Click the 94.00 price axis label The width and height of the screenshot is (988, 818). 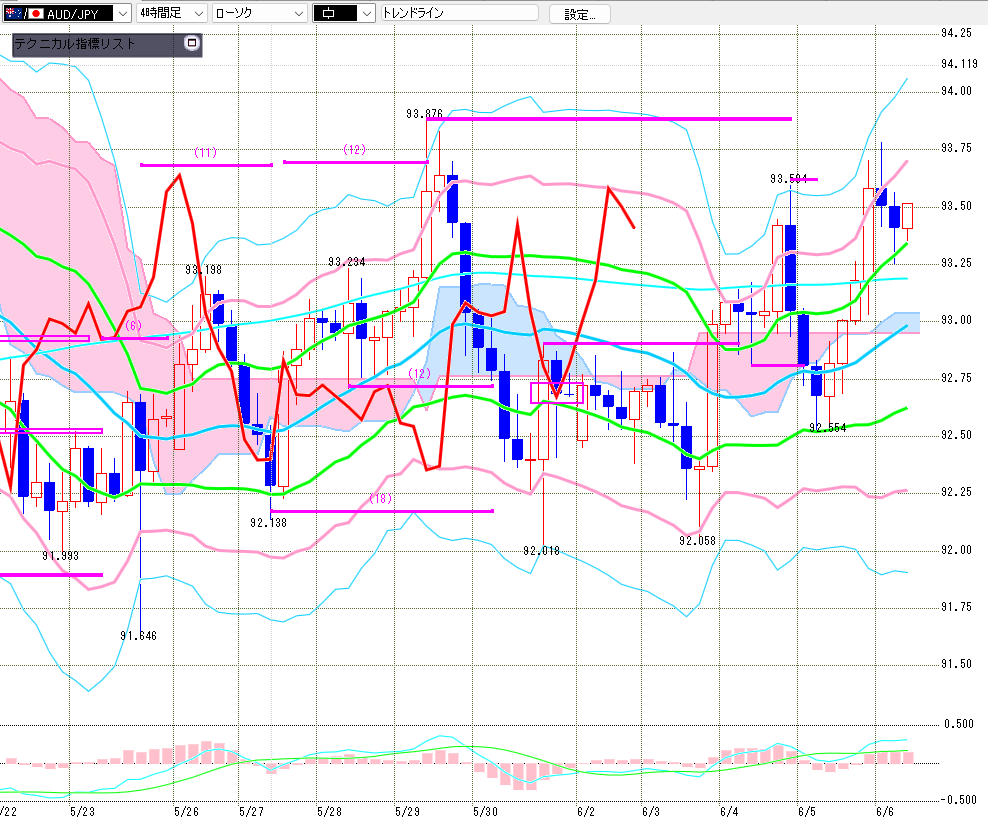point(956,91)
